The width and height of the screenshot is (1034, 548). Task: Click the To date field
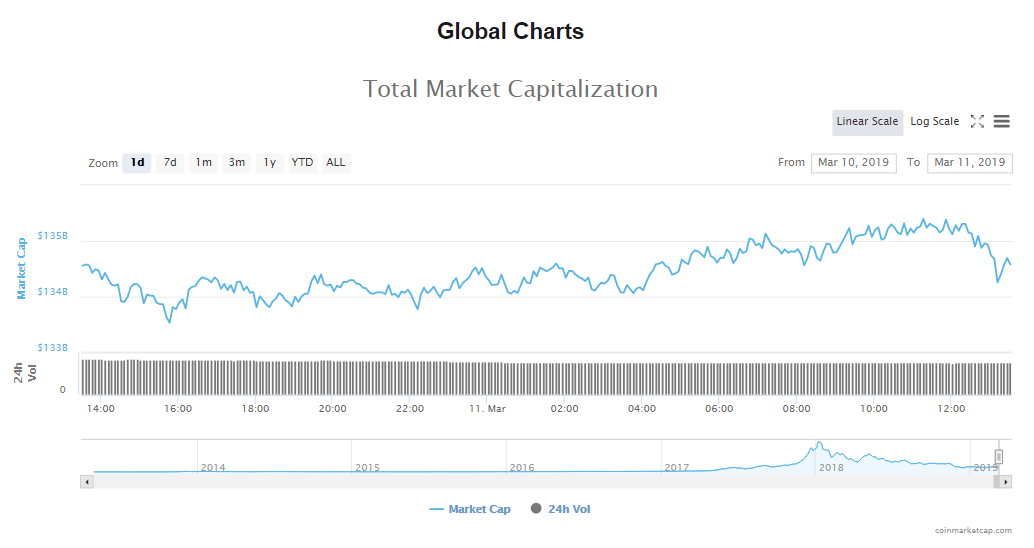[969, 163]
